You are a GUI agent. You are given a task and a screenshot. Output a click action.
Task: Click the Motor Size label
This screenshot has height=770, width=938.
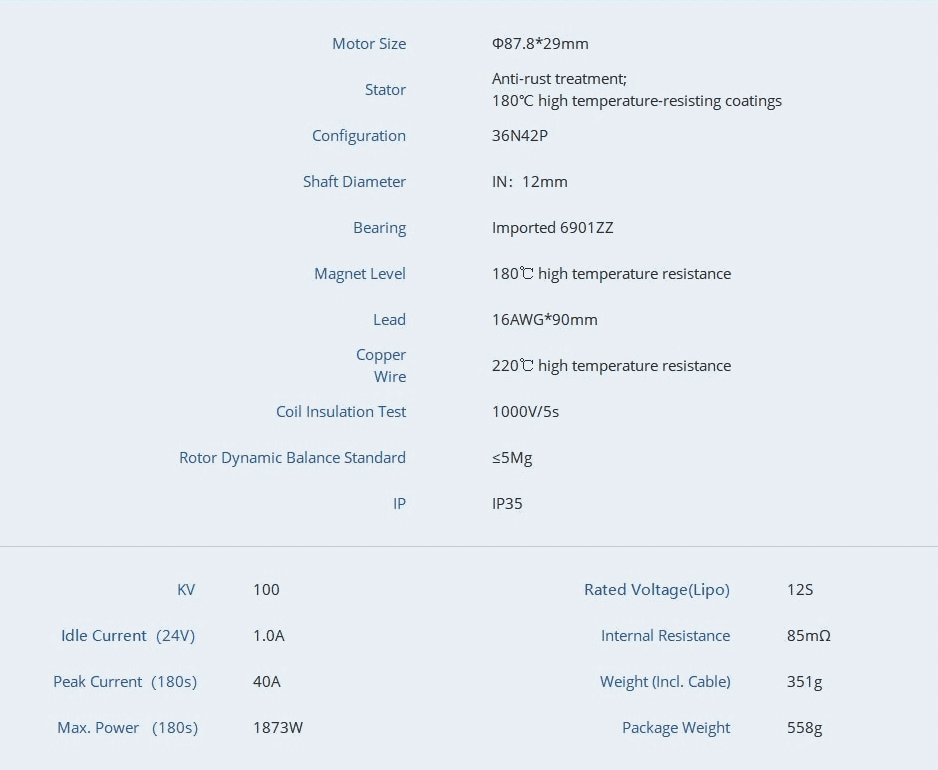(369, 44)
